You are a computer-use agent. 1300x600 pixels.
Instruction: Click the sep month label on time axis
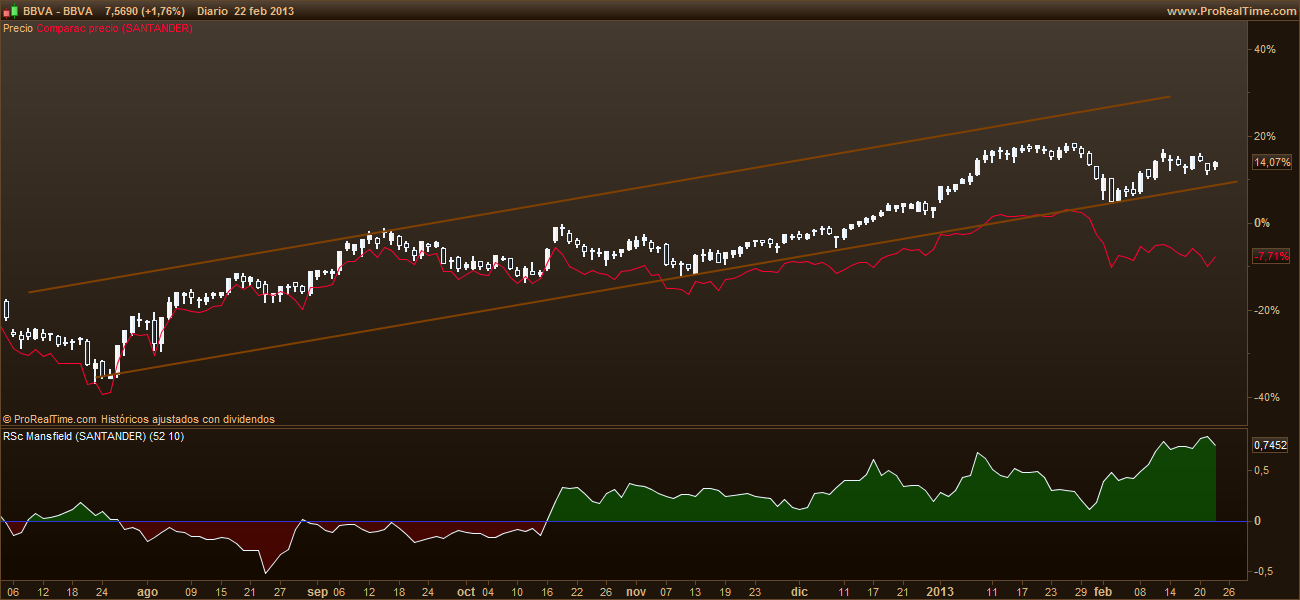318,591
